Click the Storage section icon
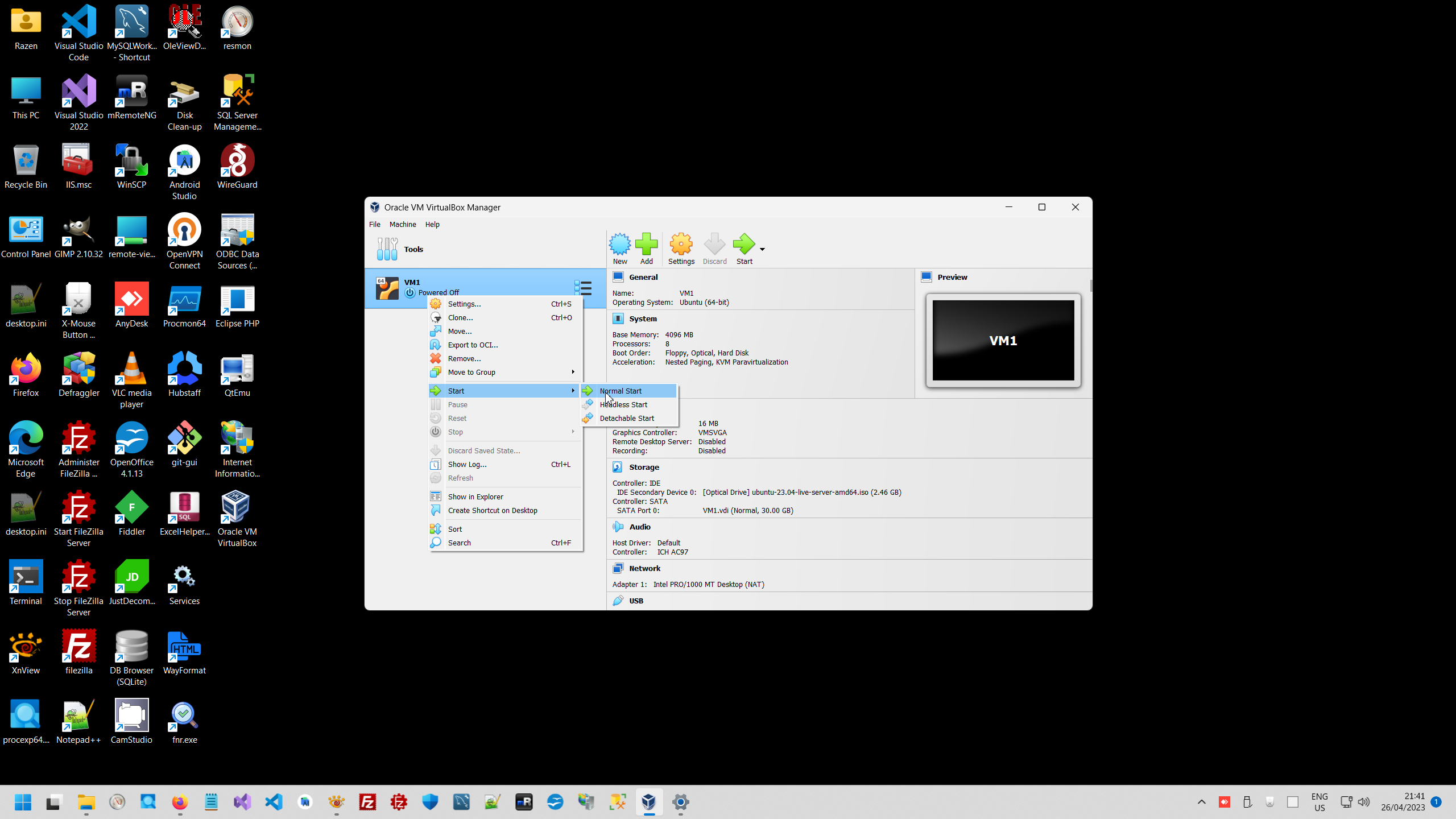This screenshot has height=819, width=1456. [618, 467]
